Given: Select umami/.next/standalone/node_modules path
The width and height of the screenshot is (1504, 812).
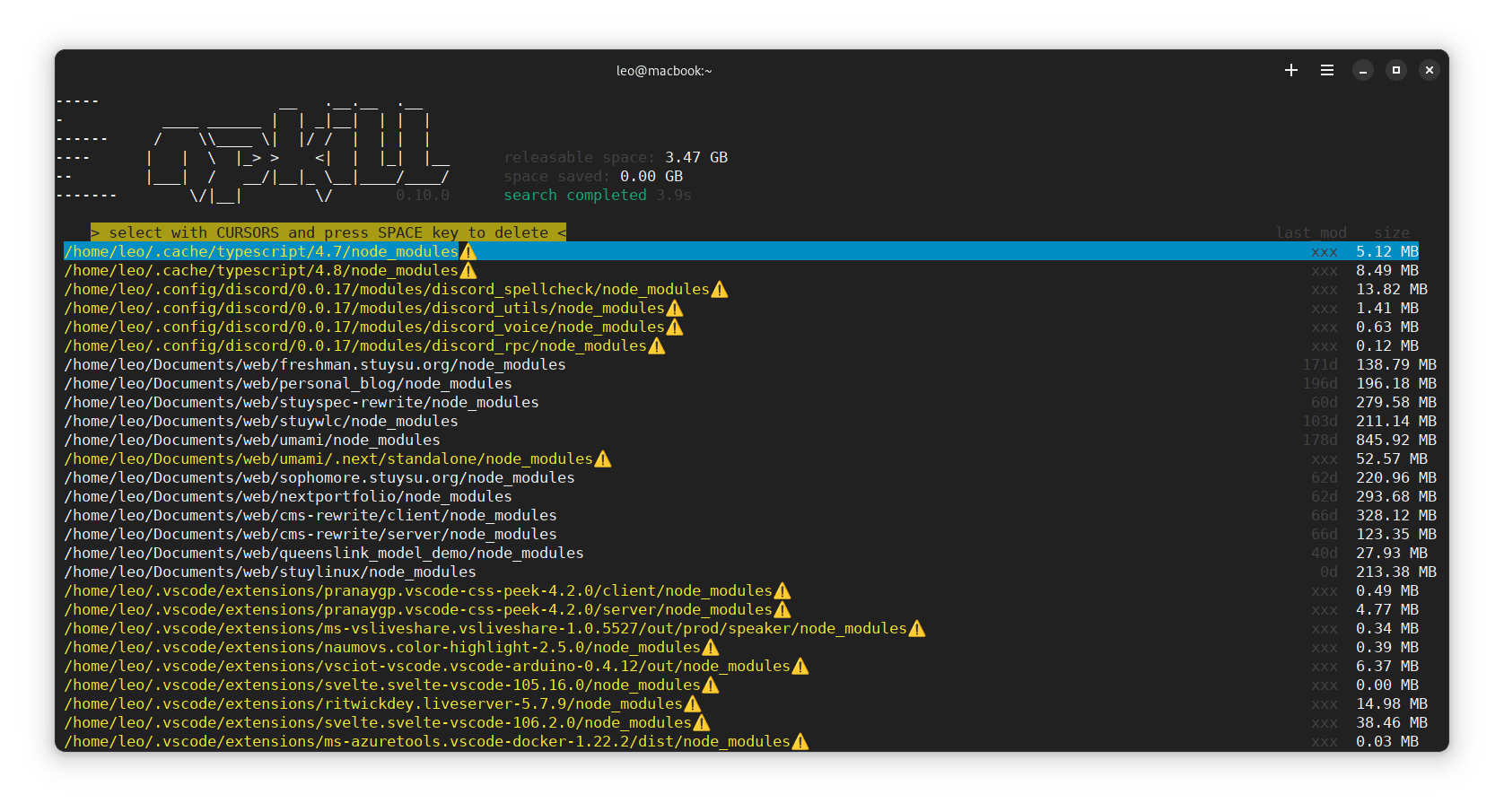Looking at the screenshot, I should (x=328, y=459).
